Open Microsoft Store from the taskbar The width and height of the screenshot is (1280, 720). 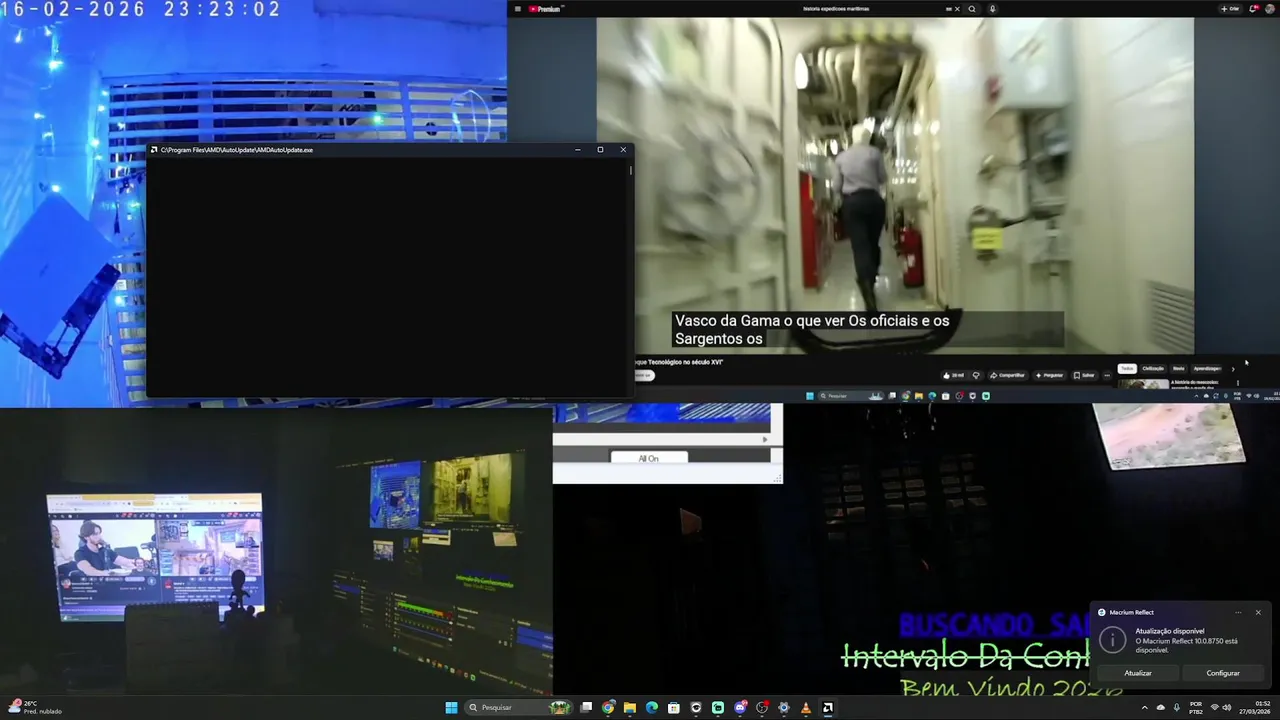click(x=674, y=708)
